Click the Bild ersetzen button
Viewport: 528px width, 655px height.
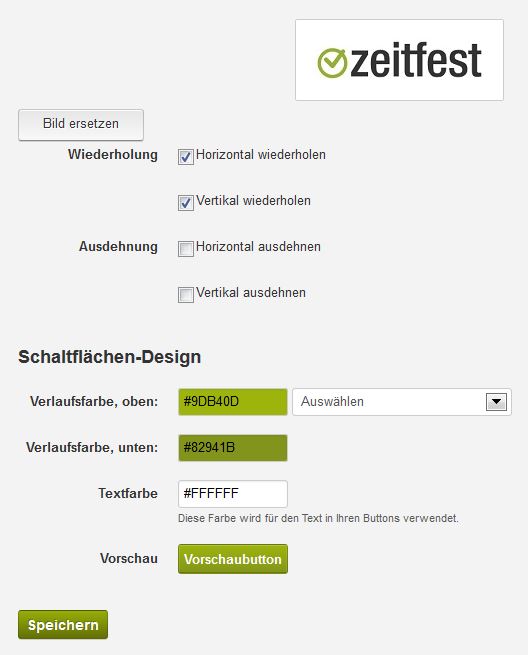[81, 124]
